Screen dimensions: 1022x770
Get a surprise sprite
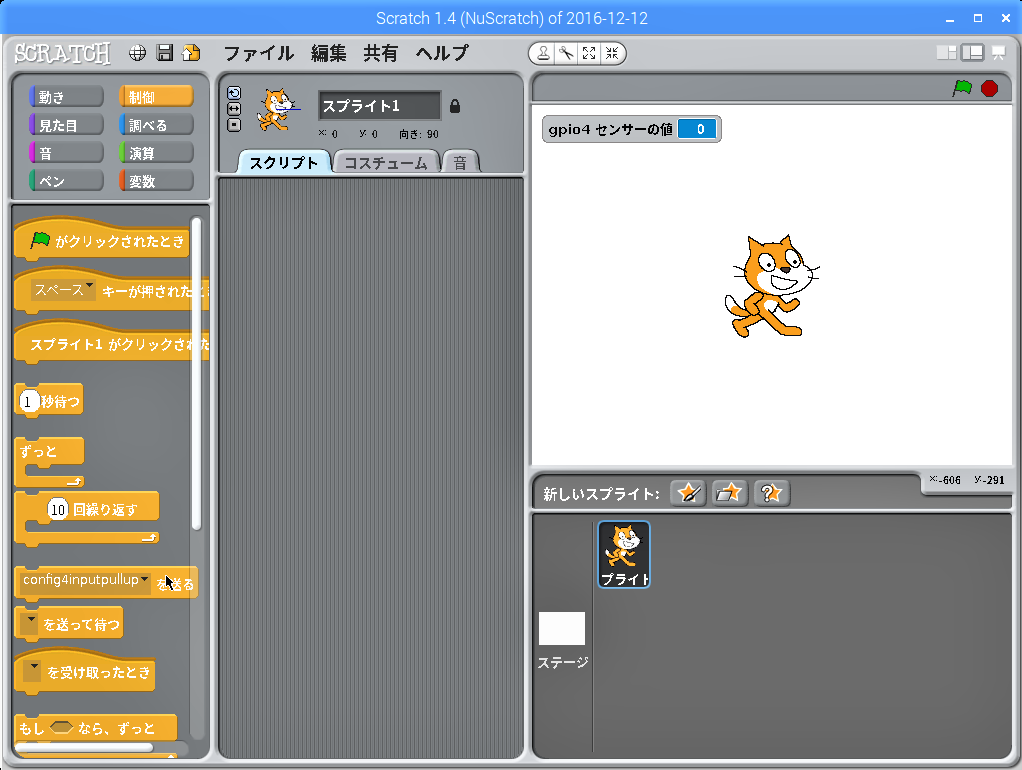point(771,494)
